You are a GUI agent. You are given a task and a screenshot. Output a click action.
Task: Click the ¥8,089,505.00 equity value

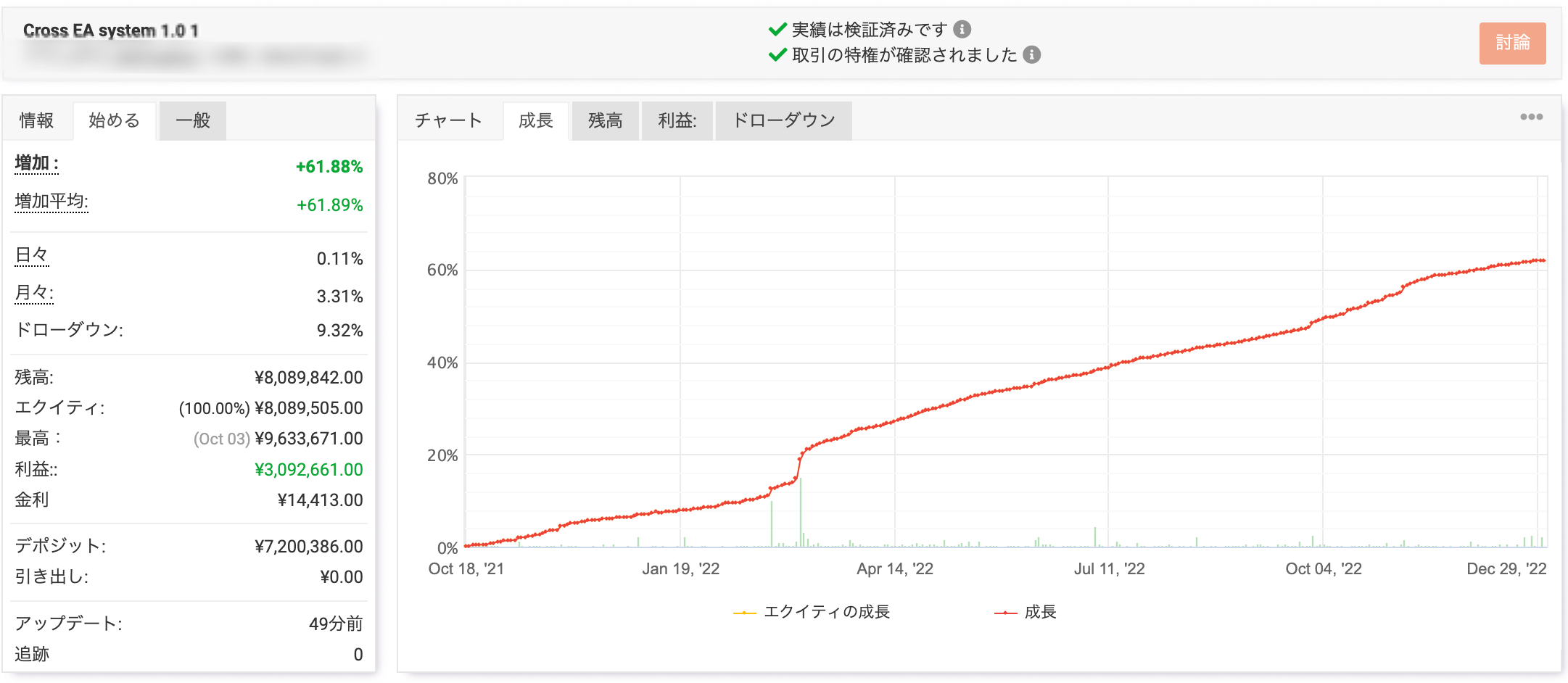click(x=309, y=408)
